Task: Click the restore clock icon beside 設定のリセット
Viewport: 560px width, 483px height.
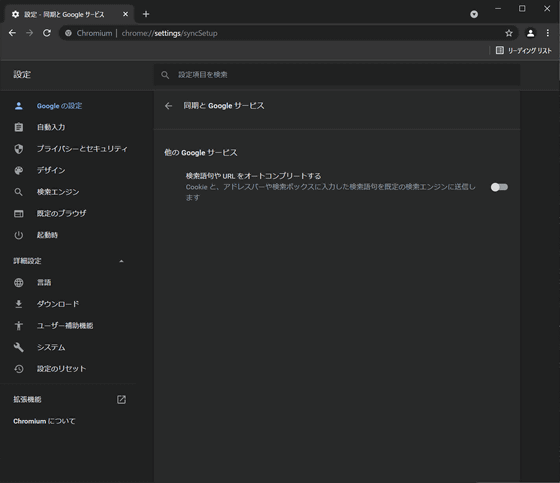Action: coord(19,369)
